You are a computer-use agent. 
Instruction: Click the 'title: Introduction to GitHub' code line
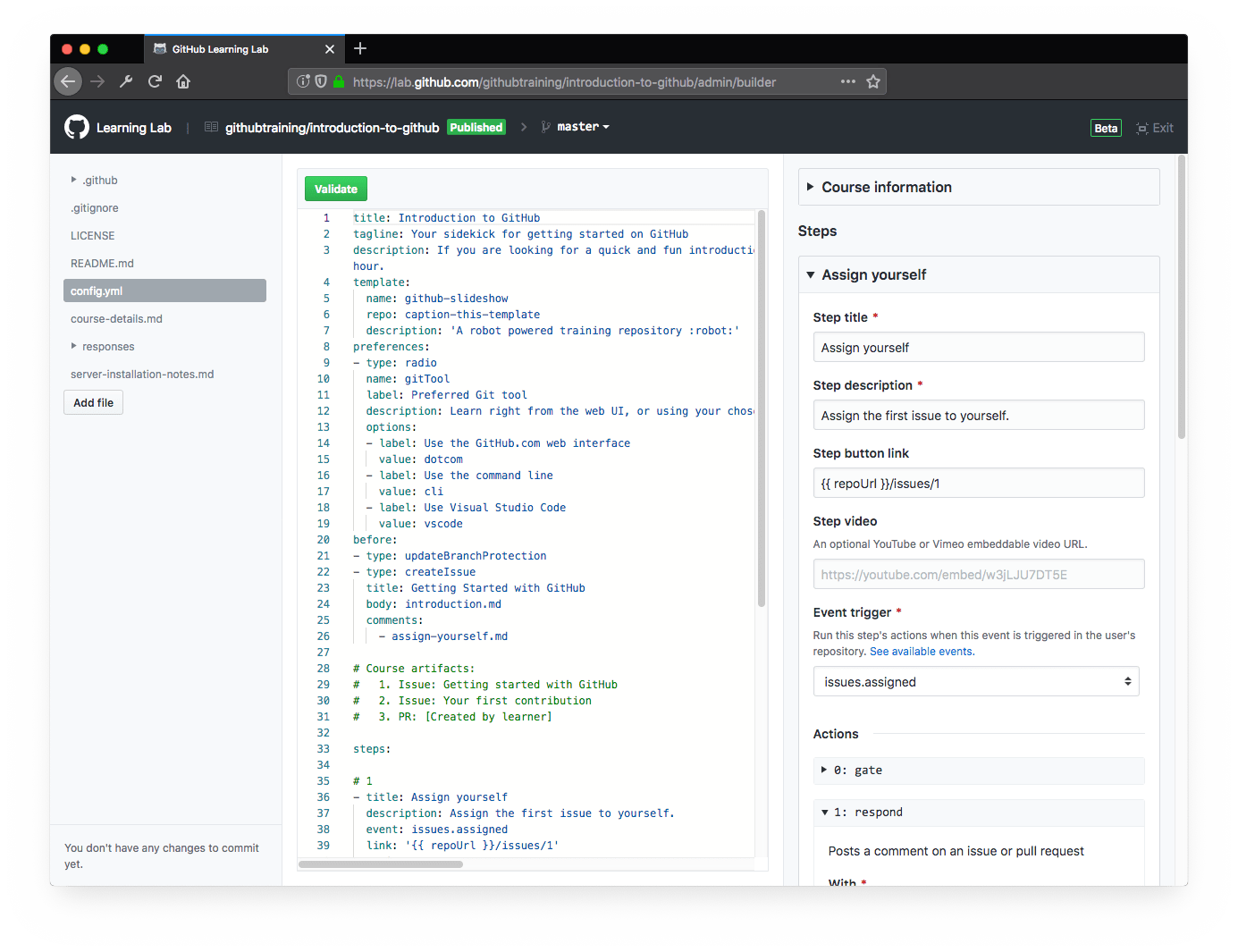point(446,217)
